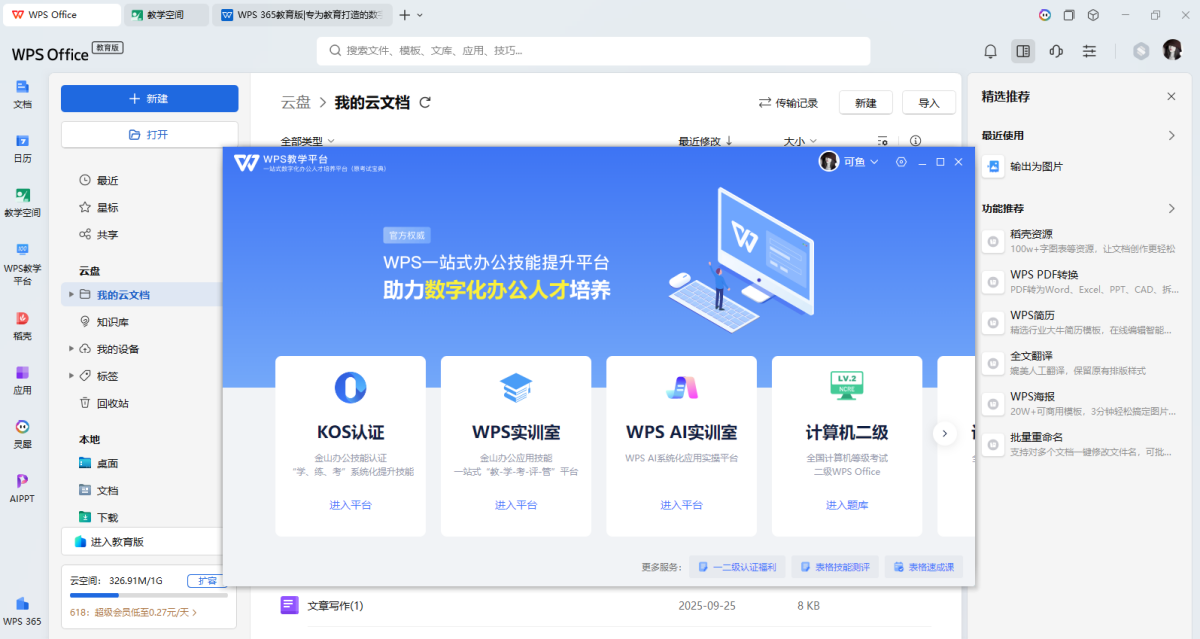The width and height of the screenshot is (1200, 639).
Task: Click 进入平台 under KOS认证
Action: pos(350,505)
